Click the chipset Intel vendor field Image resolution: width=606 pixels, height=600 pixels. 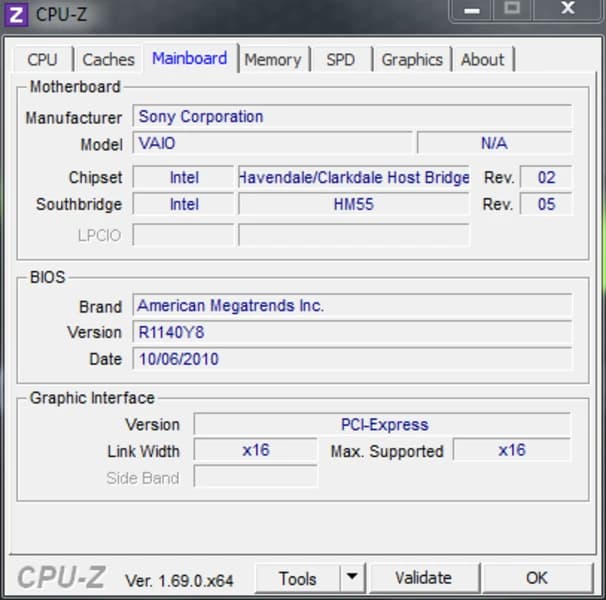click(x=184, y=177)
